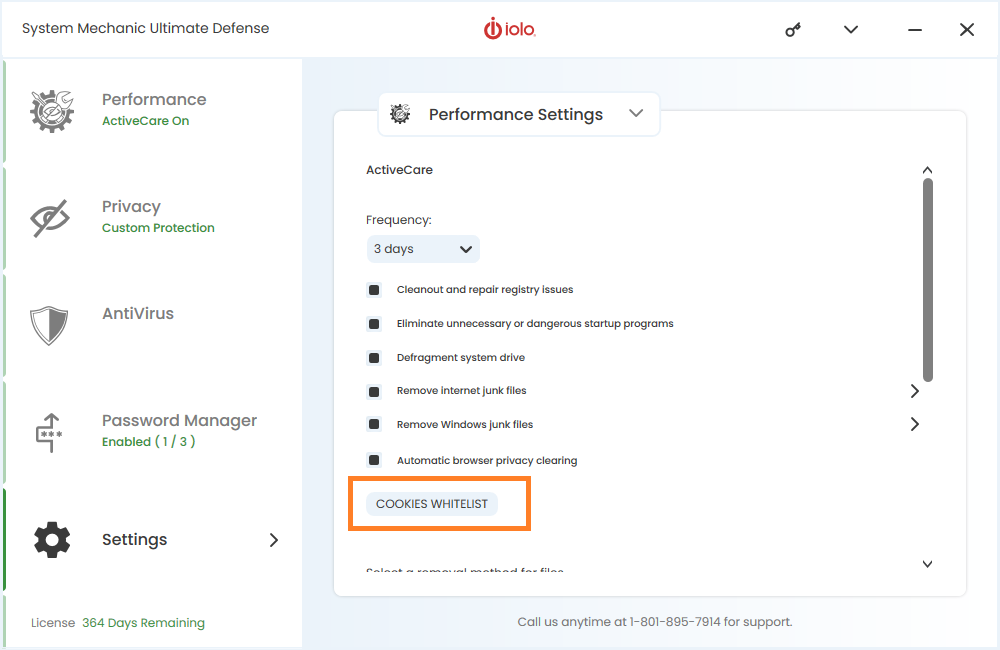Toggle Remove Windows junk files checkbox
The height and width of the screenshot is (650, 1000).
pos(374,424)
